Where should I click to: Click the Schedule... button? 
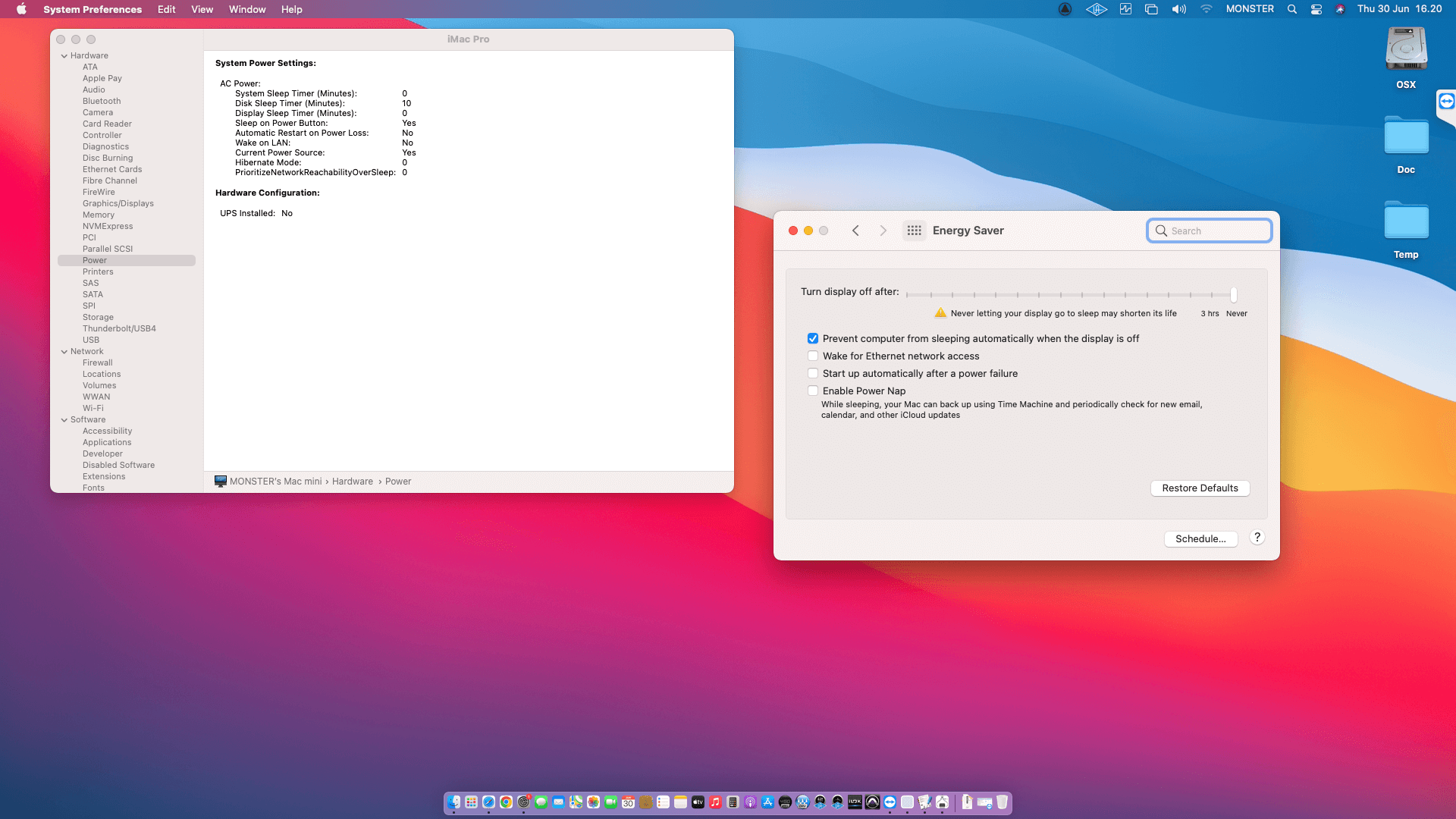pos(1200,539)
